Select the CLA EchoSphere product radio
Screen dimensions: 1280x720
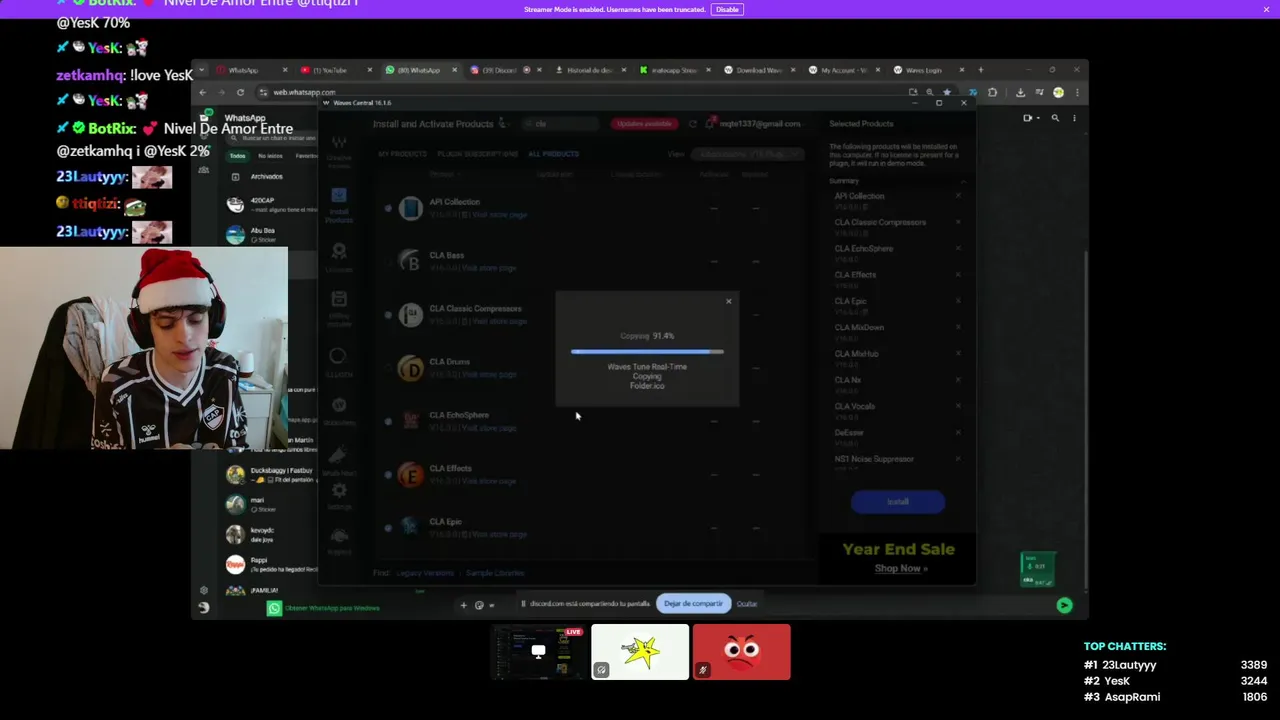click(x=388, y=421)
